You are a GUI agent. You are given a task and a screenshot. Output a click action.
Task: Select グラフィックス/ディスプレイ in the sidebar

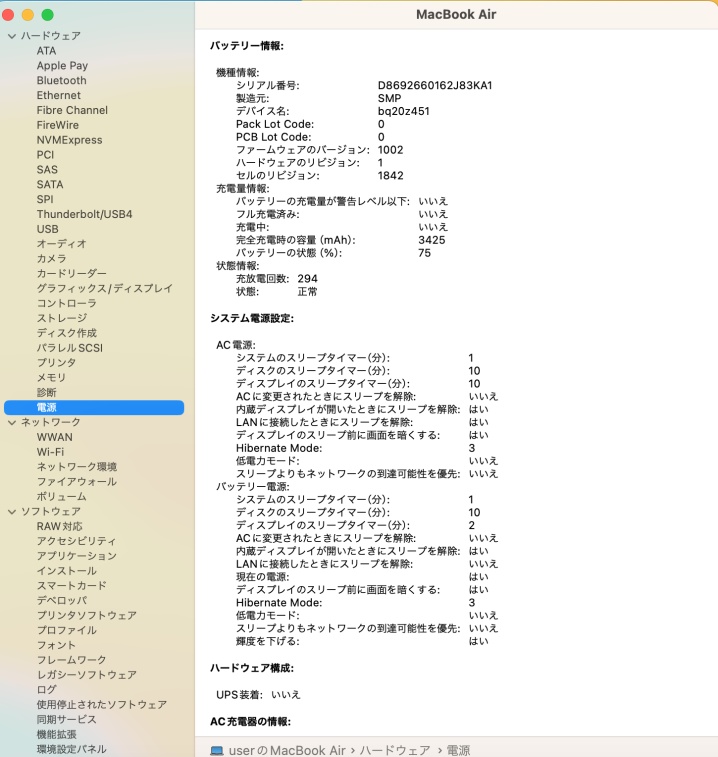pos(104,289)
